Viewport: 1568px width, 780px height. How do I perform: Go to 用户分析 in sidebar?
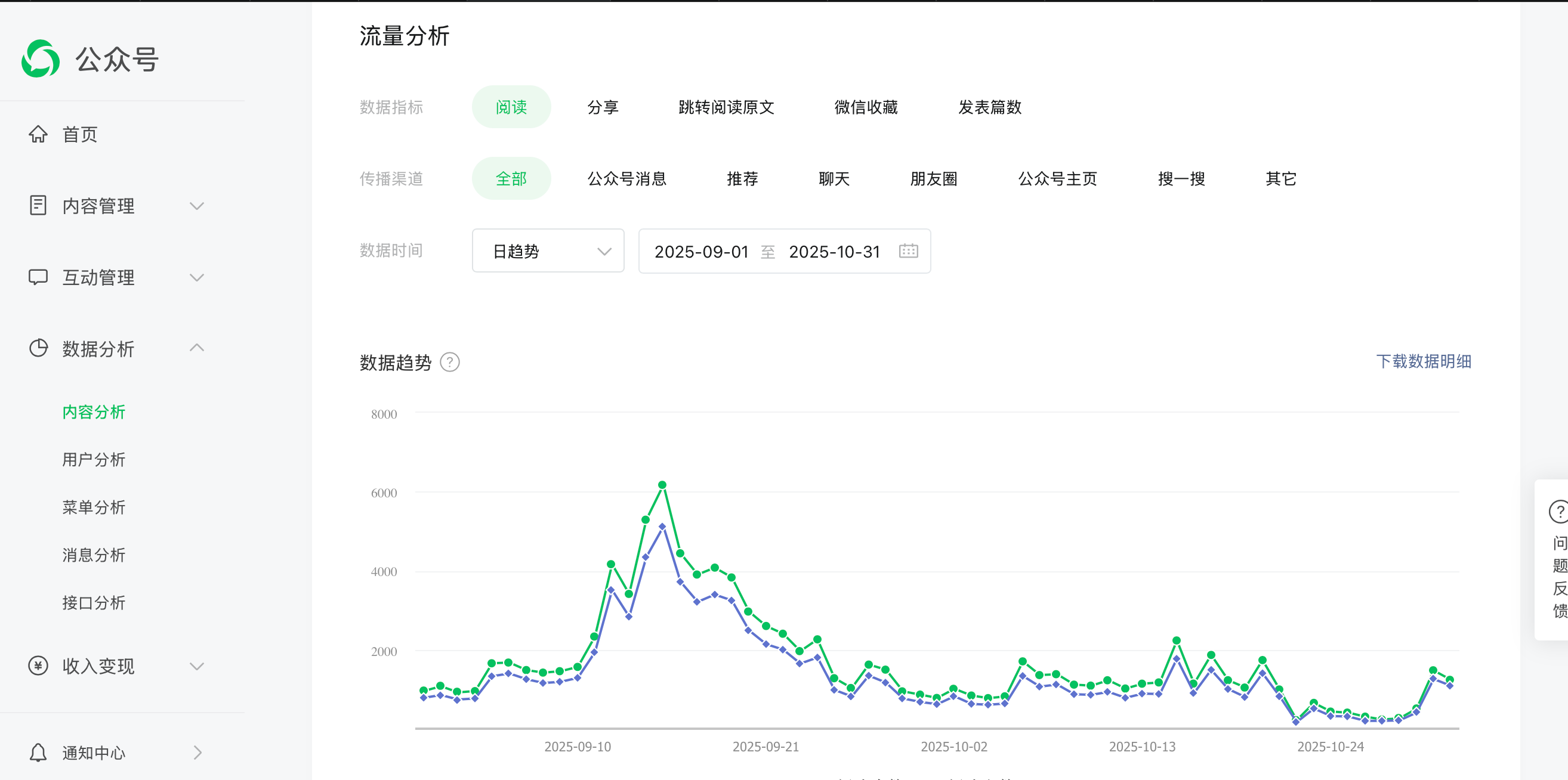[94, 459]
